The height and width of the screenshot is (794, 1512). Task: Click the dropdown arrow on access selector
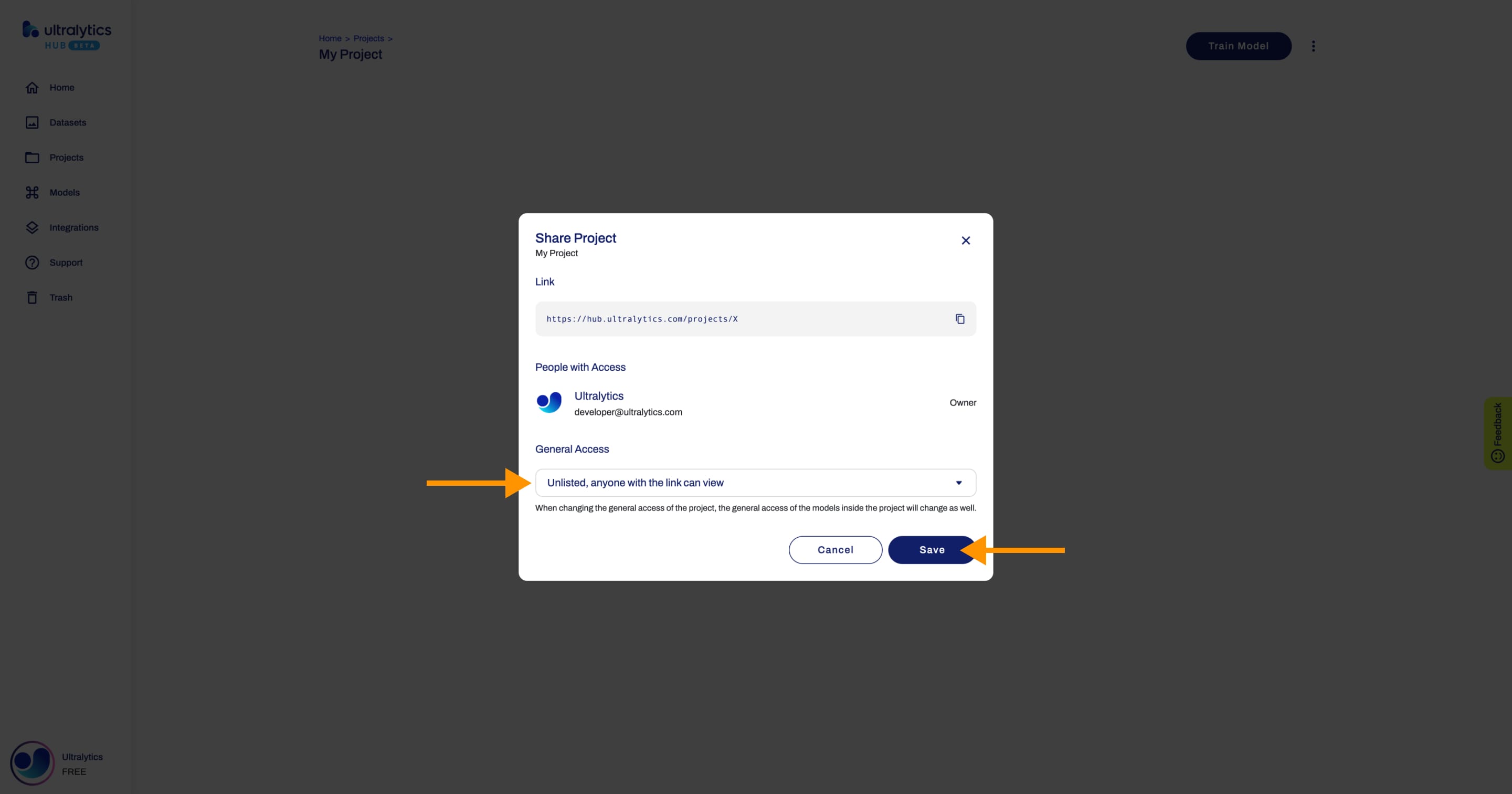point(956,482)
